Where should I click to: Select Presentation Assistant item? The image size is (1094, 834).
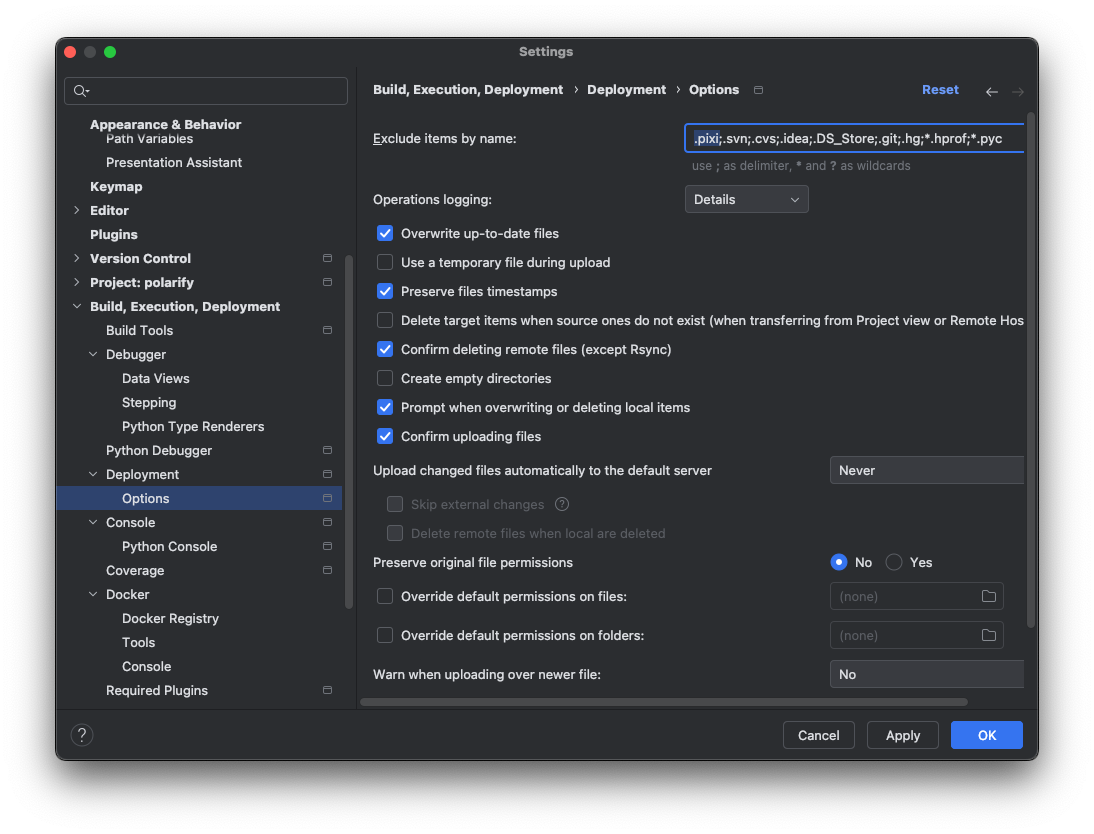pos(174,162)
